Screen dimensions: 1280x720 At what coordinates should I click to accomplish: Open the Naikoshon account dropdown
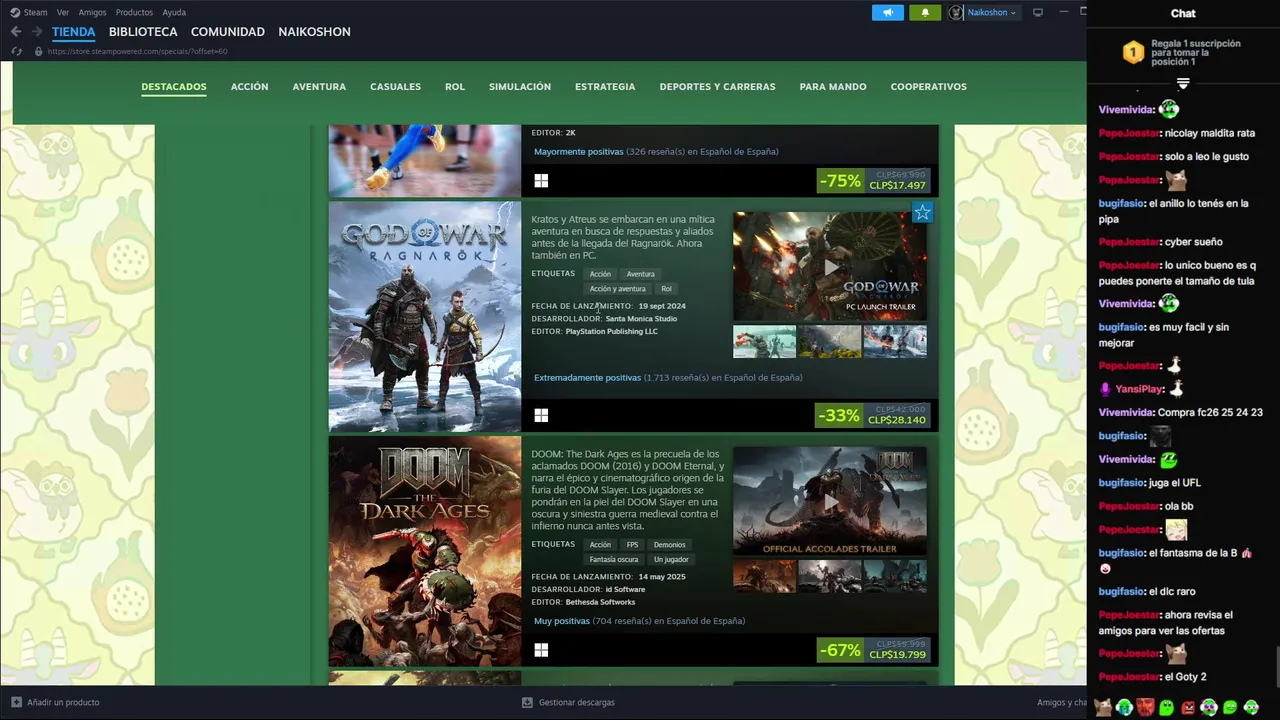(991, 12)
